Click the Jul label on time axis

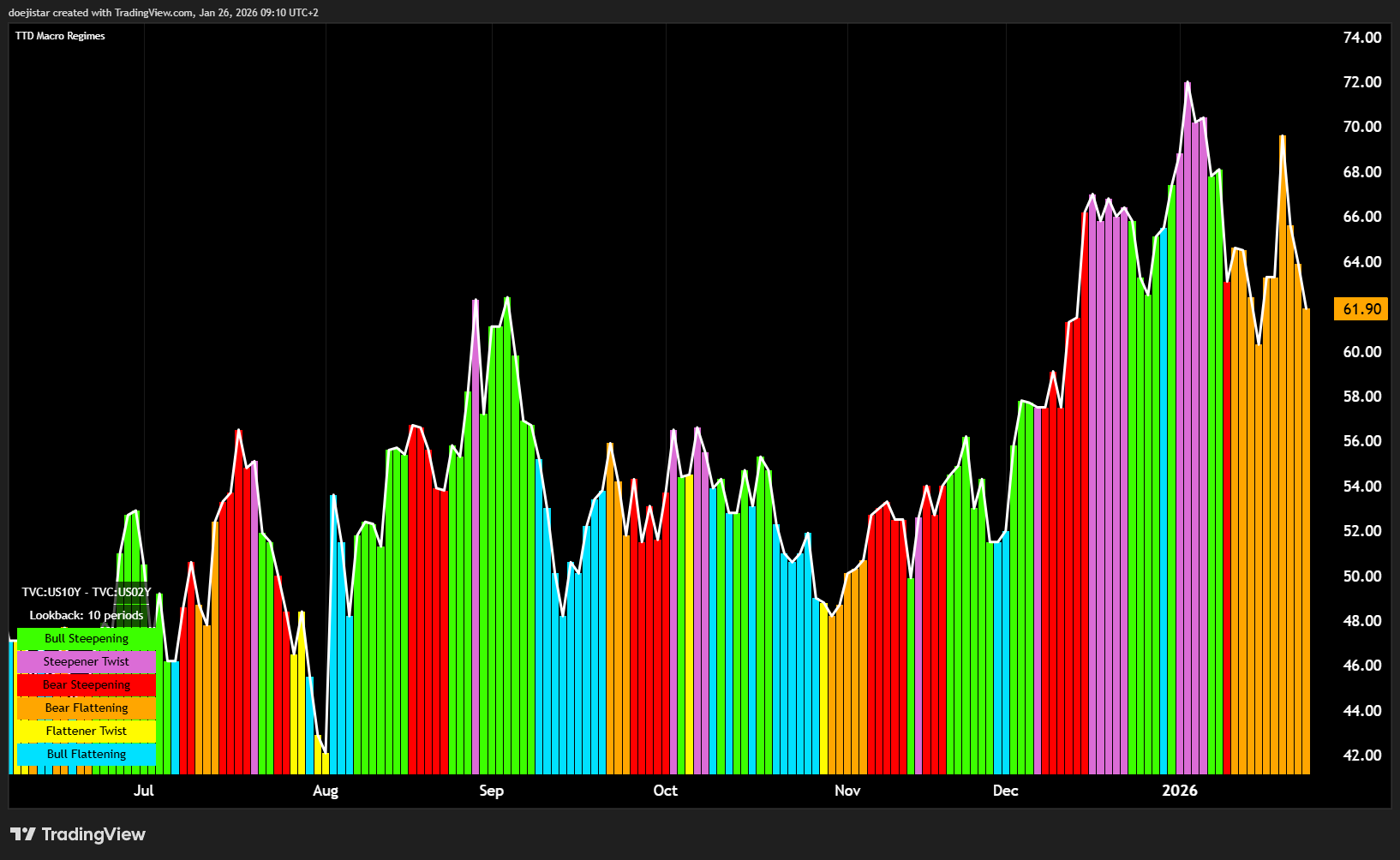tap(144, 791)
